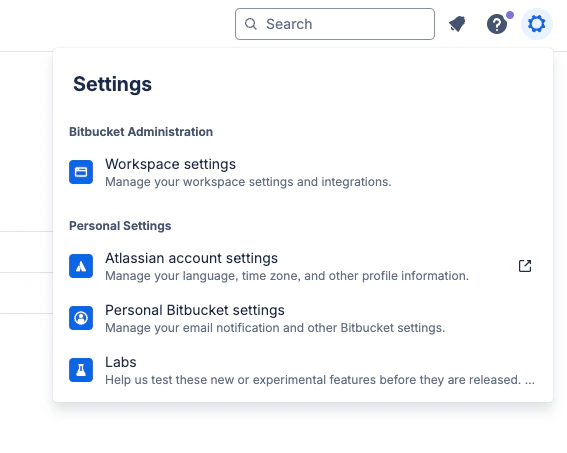Viewport: 567px width, 453px height.
Task: Click the Search input field
Action: pyautogui.click(x=335, y=24)
